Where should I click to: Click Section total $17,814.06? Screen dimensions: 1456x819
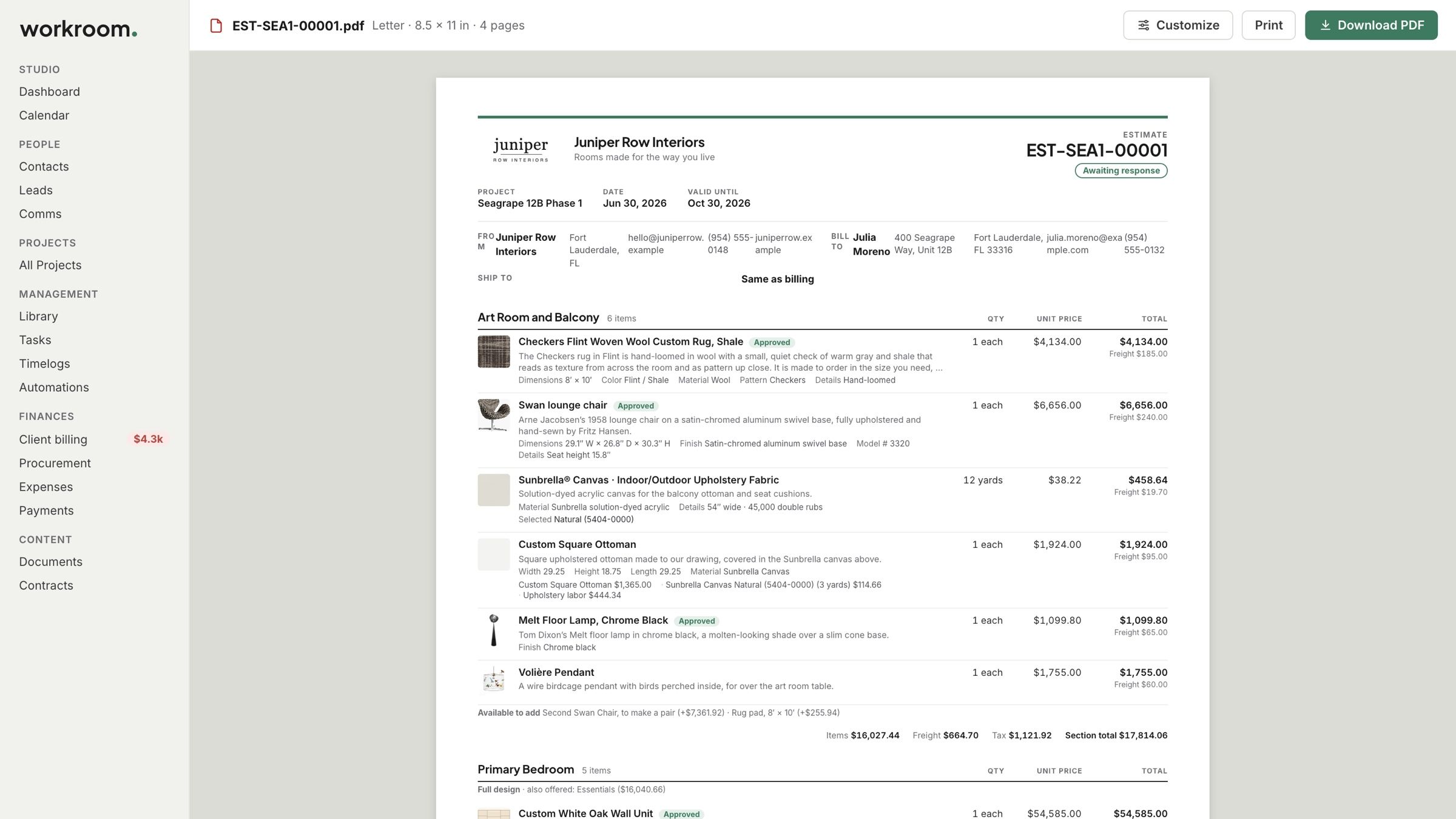tap(1116, 735)
